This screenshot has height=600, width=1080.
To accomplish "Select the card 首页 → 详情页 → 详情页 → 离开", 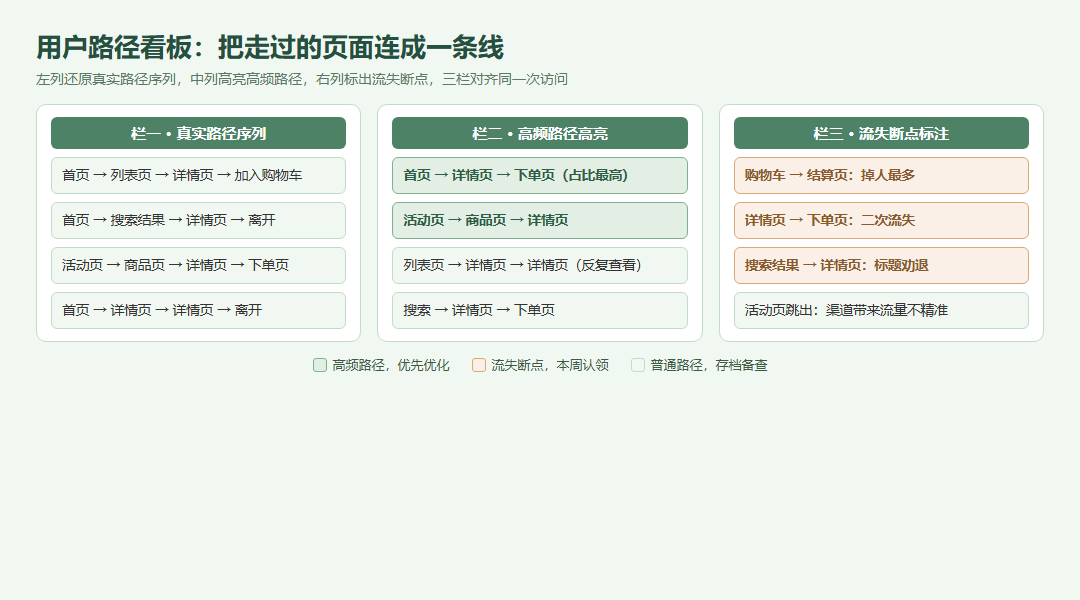I will 198,311.
